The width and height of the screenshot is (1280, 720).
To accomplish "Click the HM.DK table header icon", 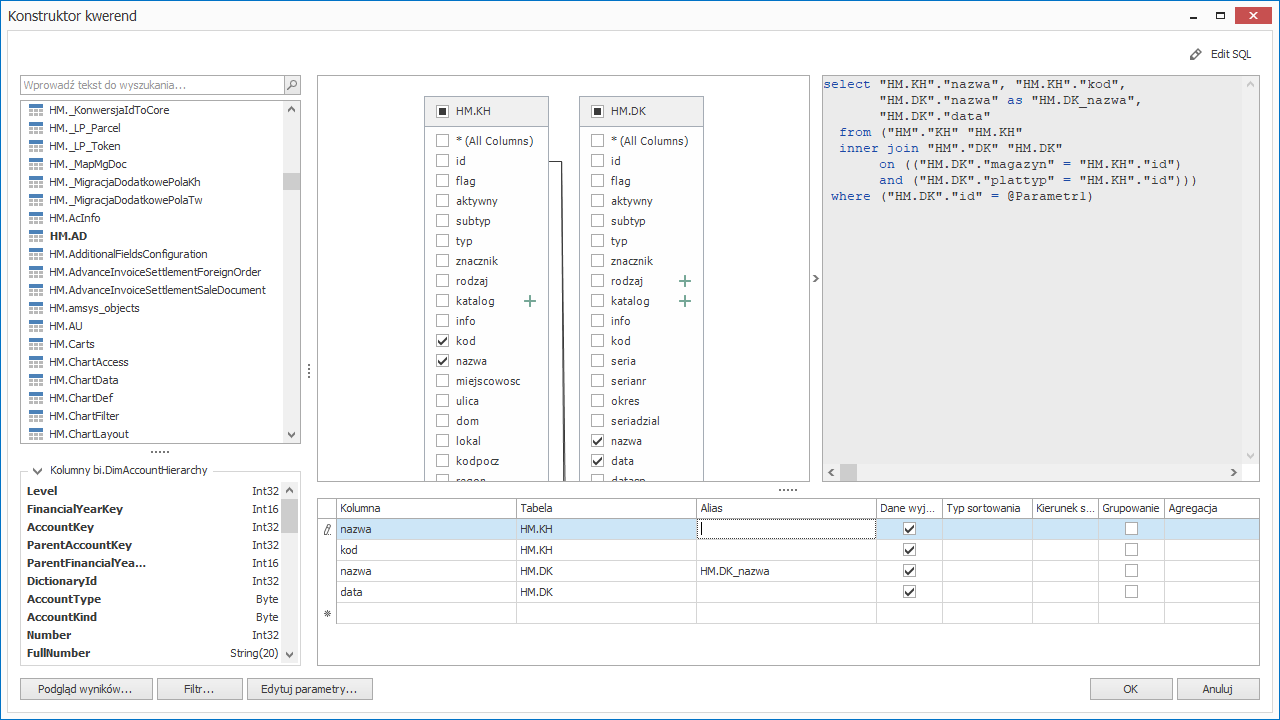I will point(597,112).
